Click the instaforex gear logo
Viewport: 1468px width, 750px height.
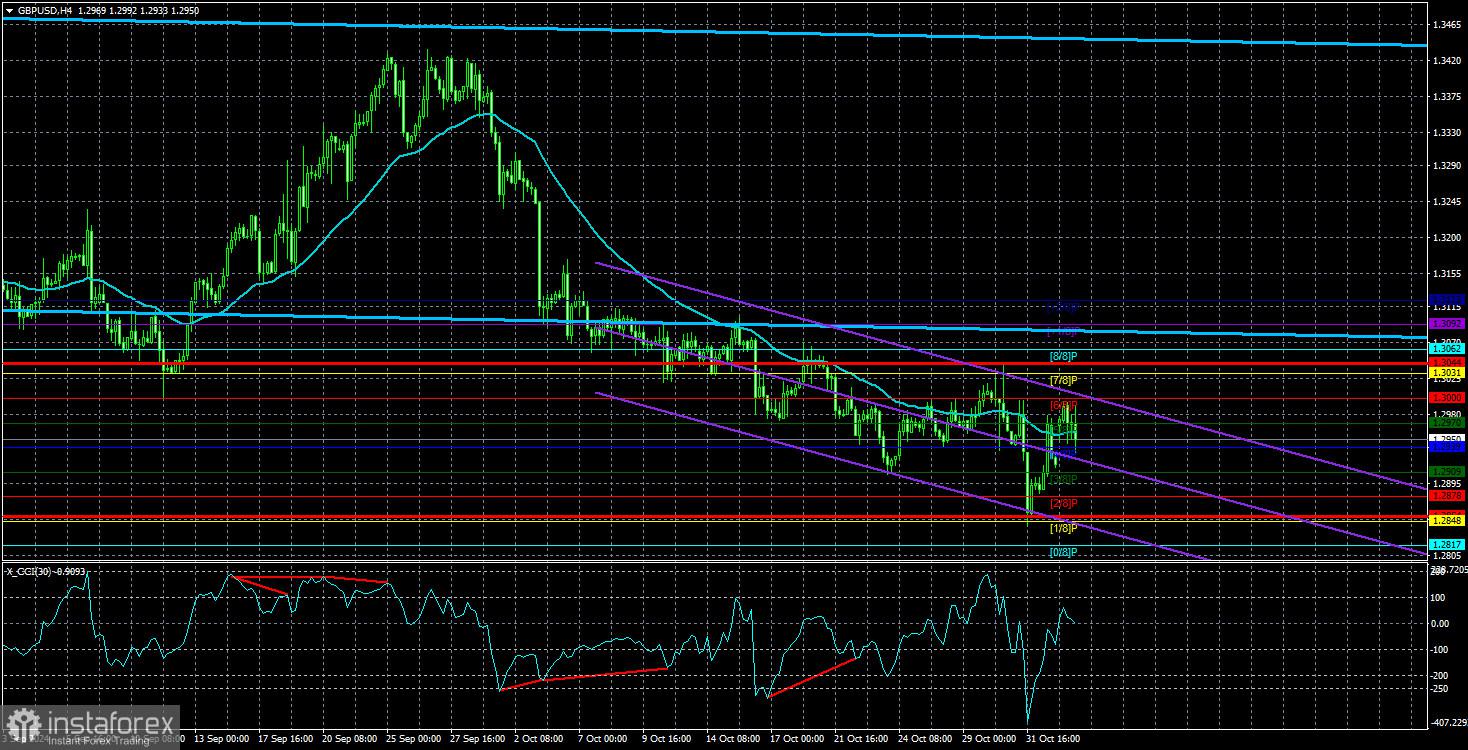tap(23, 725)
